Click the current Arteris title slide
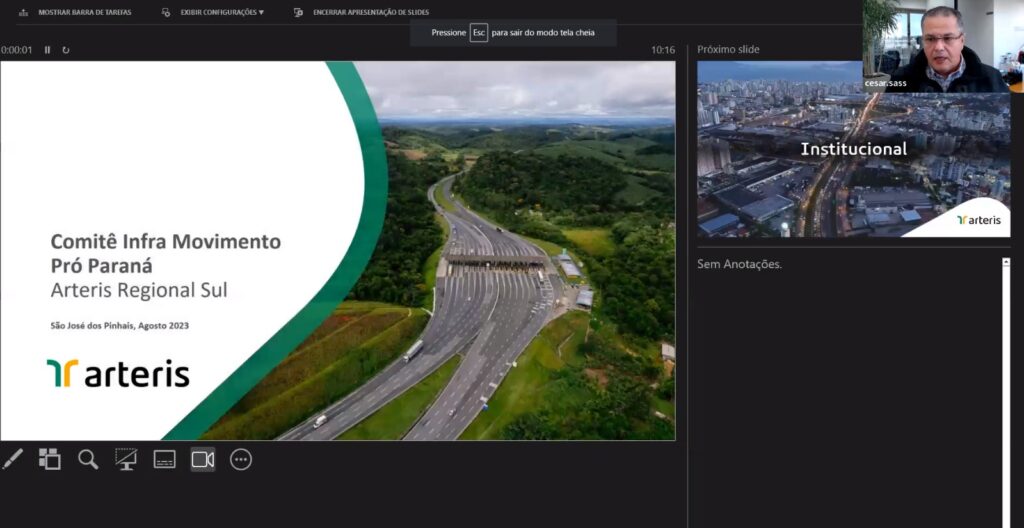 pyautogui.click(x=338, y=250)
